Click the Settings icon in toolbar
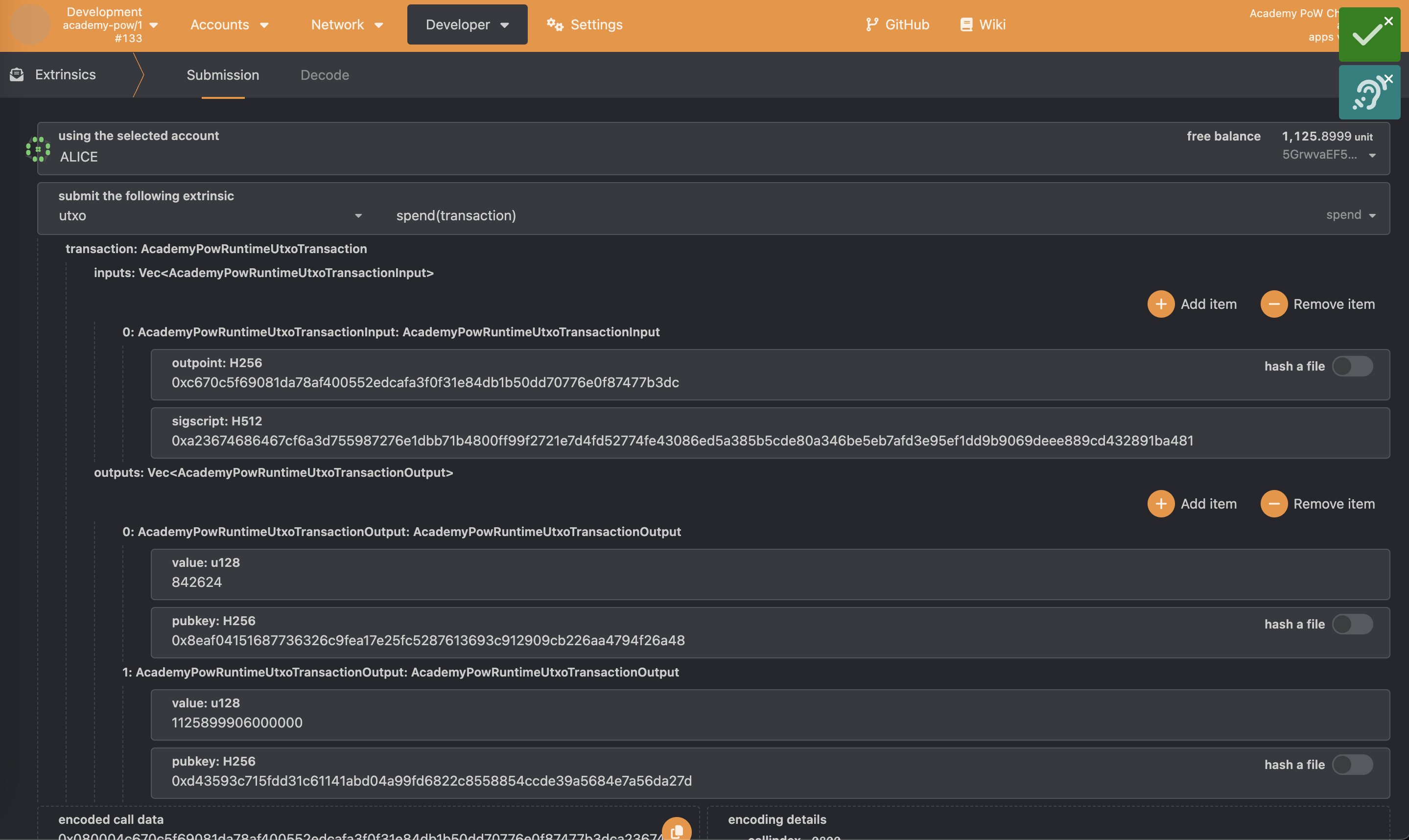Viewport: 1409px width, 840px height. pyautogui.click(x=553, y=24)
